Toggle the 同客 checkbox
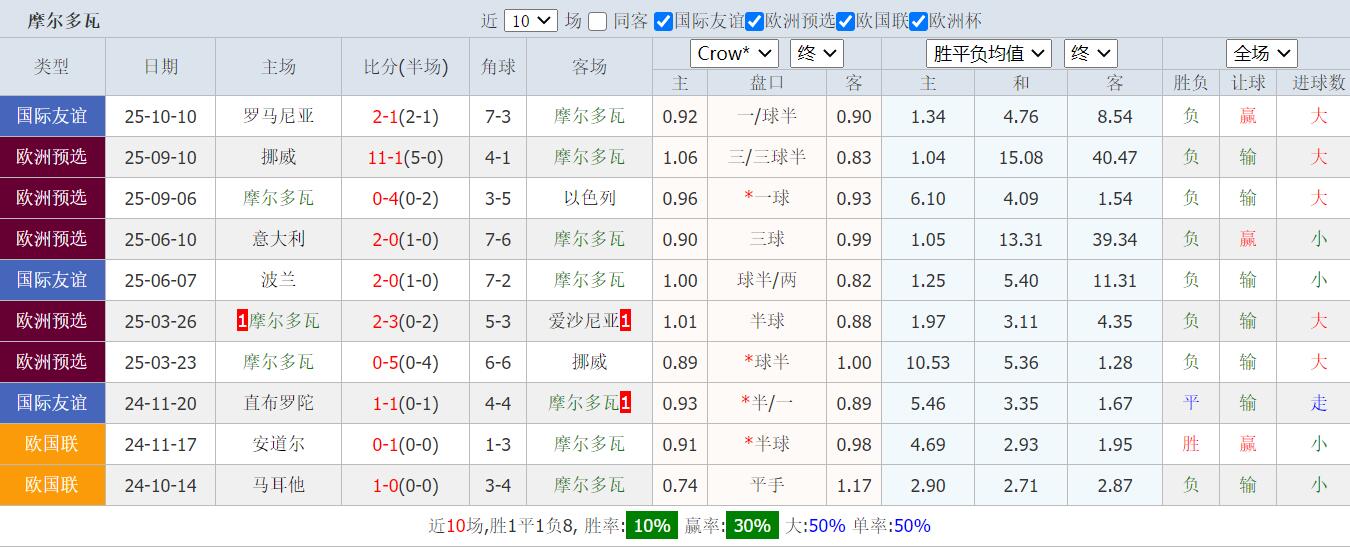 [x=597, y=21]
